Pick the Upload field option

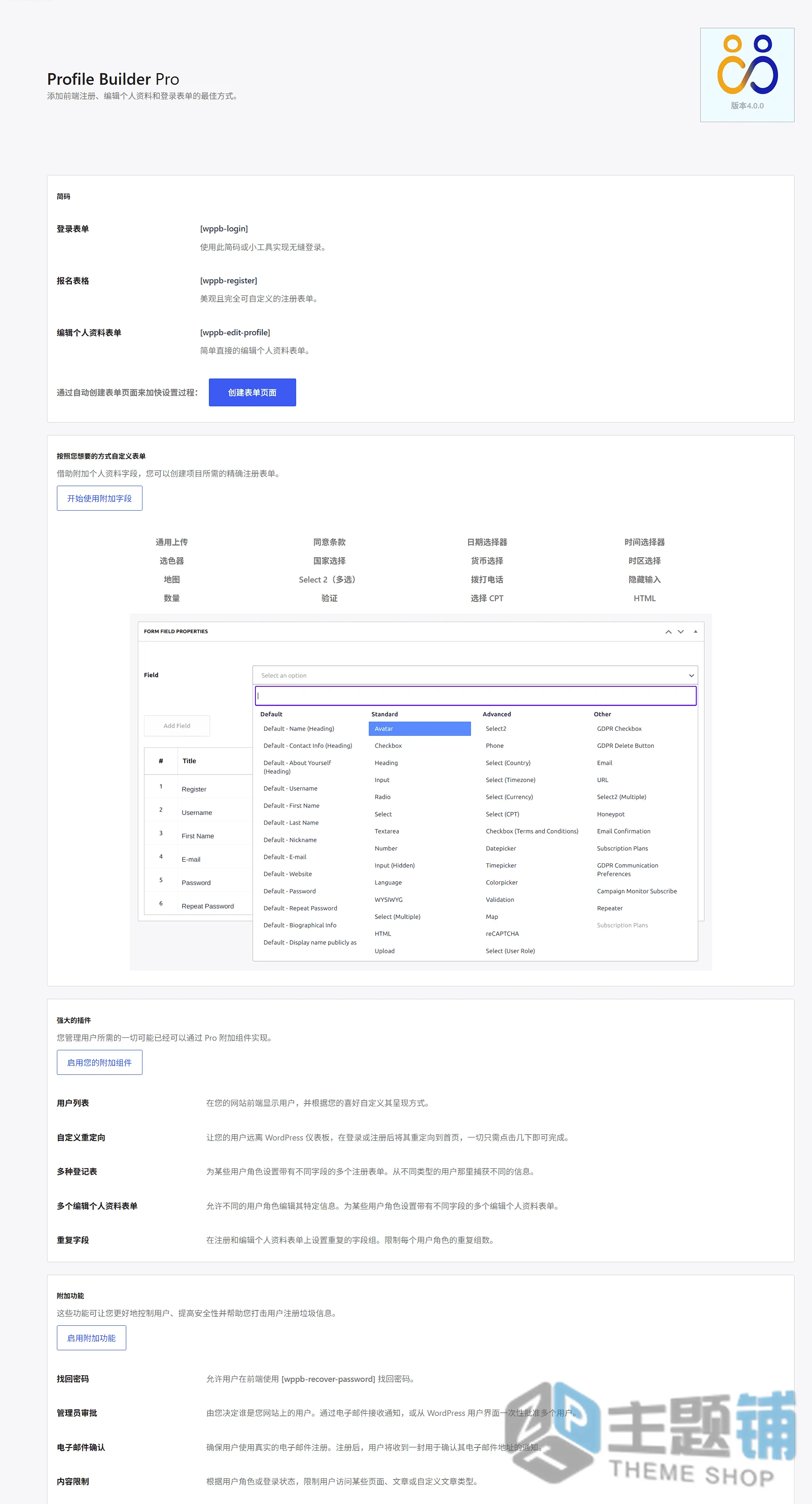click(384, 951)
